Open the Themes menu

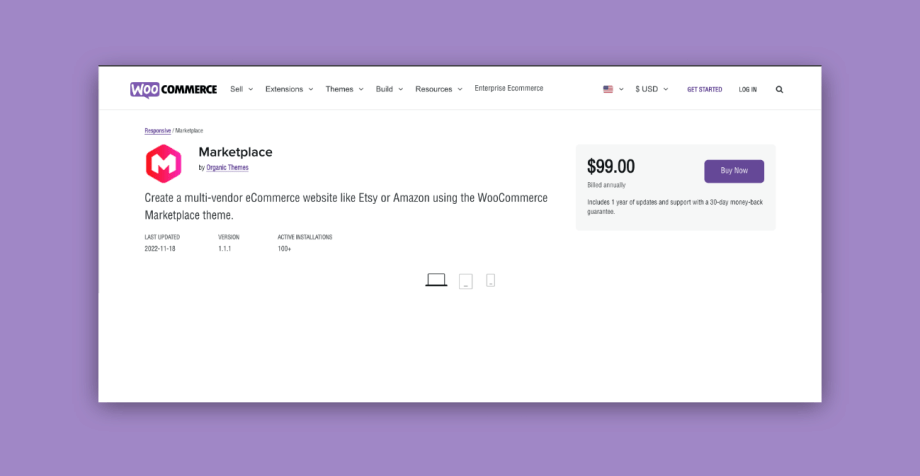[x=344, y=89]
